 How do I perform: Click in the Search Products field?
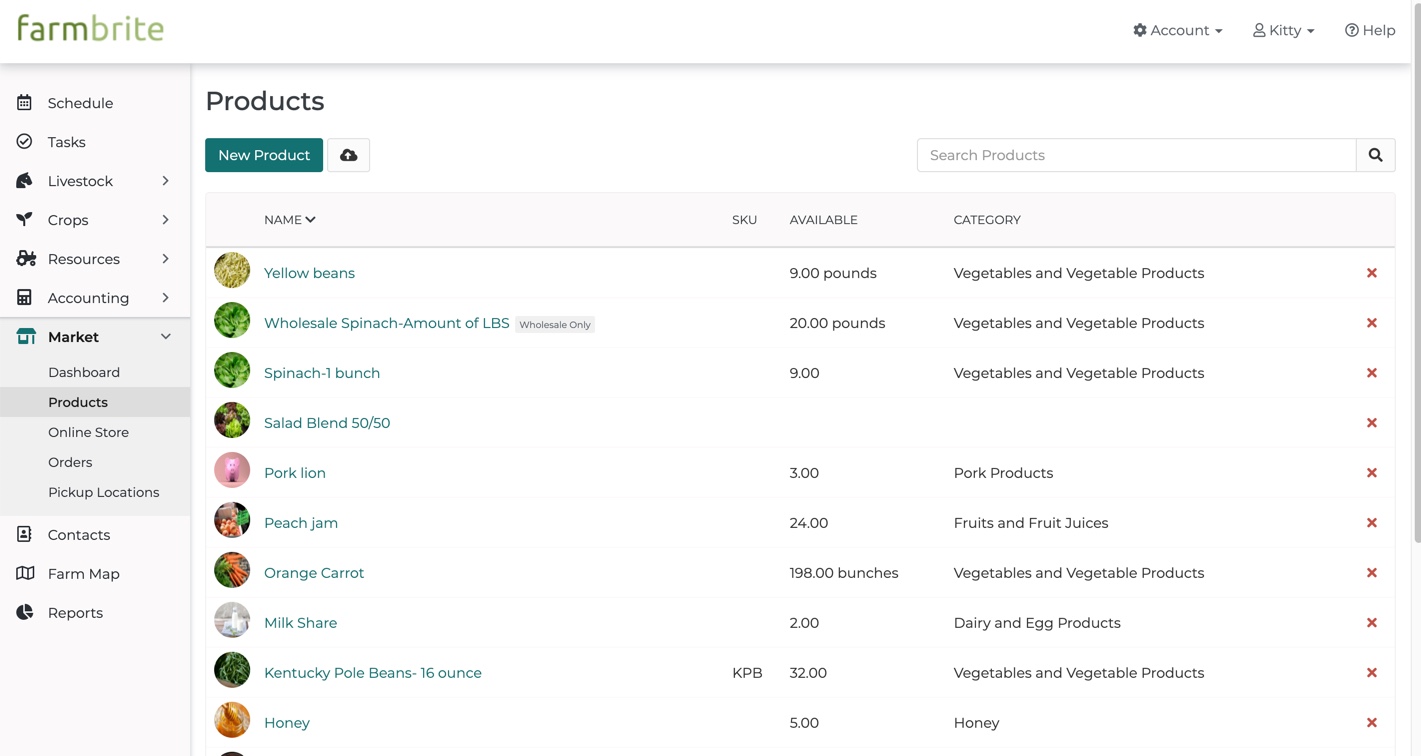pos(1136,155)
